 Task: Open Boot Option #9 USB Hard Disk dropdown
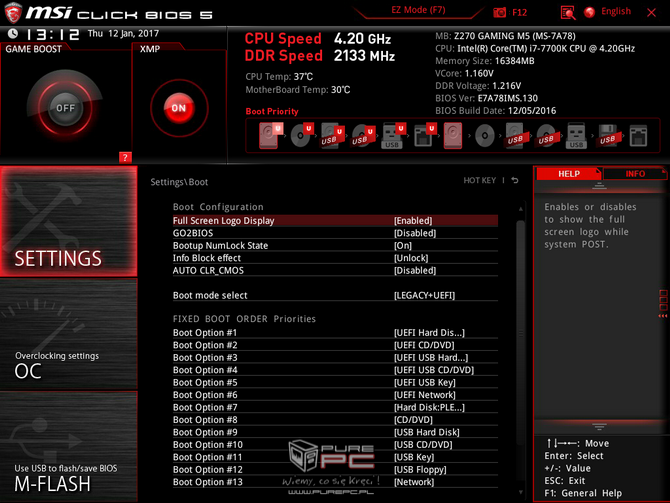426,432
